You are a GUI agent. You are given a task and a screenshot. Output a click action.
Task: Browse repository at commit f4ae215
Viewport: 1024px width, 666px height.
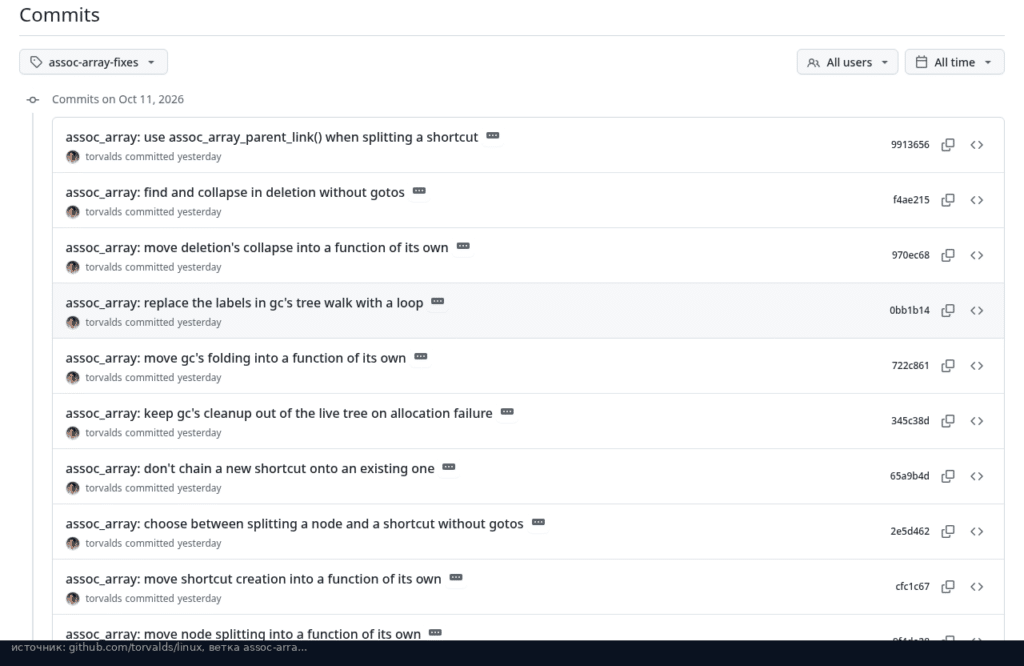[976, 200]
